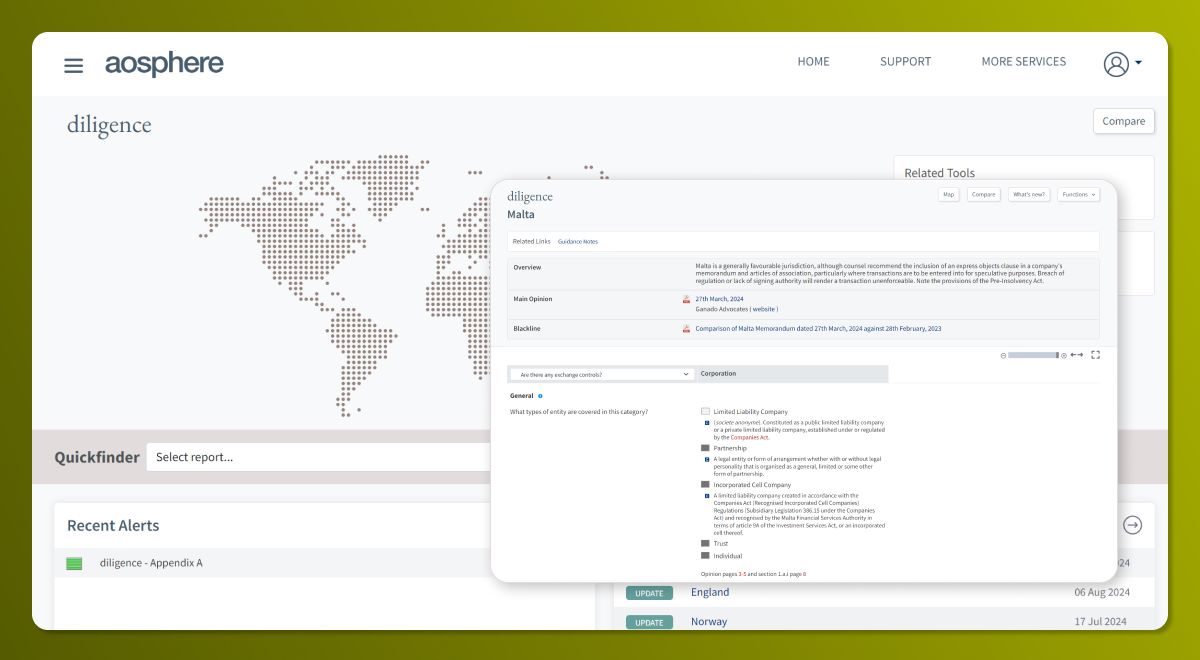1200x660 pixels.
Task: Toggle the Partnership entity box
Action: [x=705, y=448]
